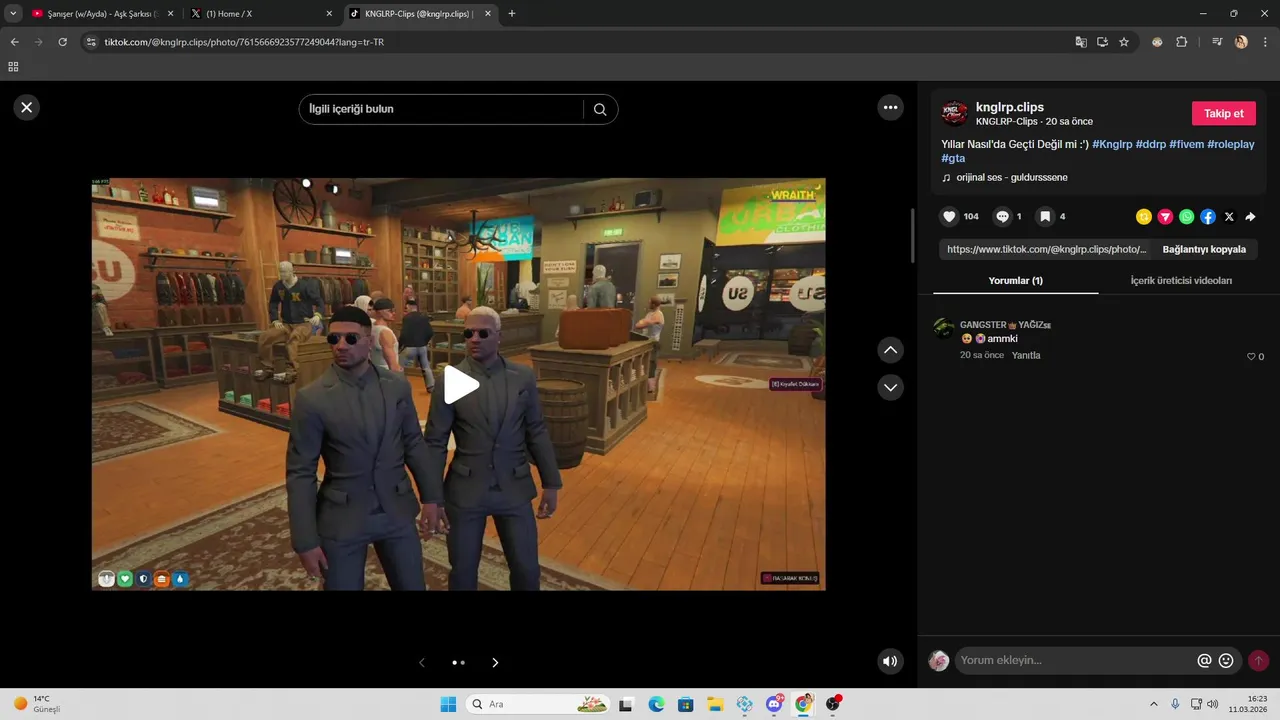Click the Takip et follow button
This screenshot has height=720, width=1280.
(1224, 113)
